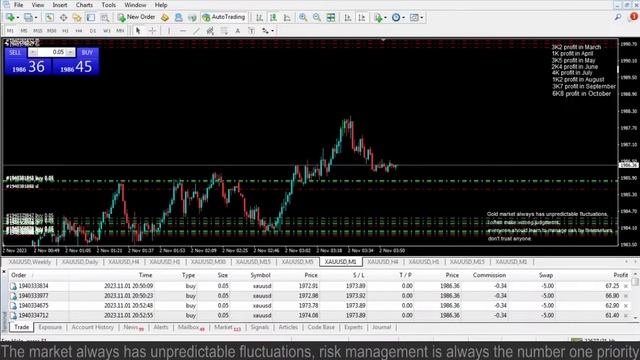Image resolution: width=640 pixels, height=360 pixels.
Task: Open the New Chart icon
Action: coord(10,18)
